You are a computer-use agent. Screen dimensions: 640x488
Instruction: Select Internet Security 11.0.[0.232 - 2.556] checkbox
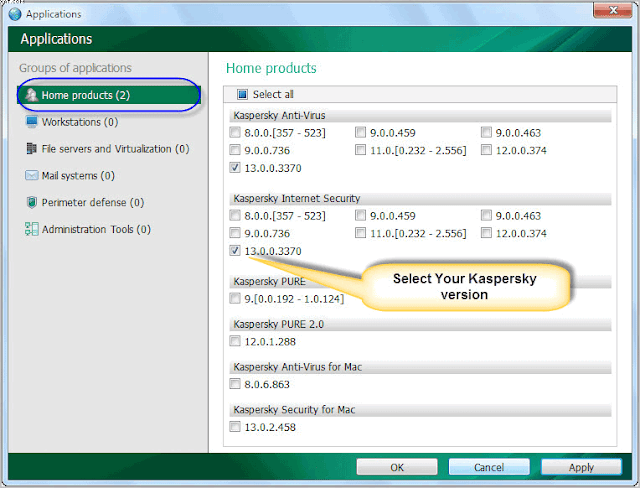pyautogui.click(x=360, y=233)
